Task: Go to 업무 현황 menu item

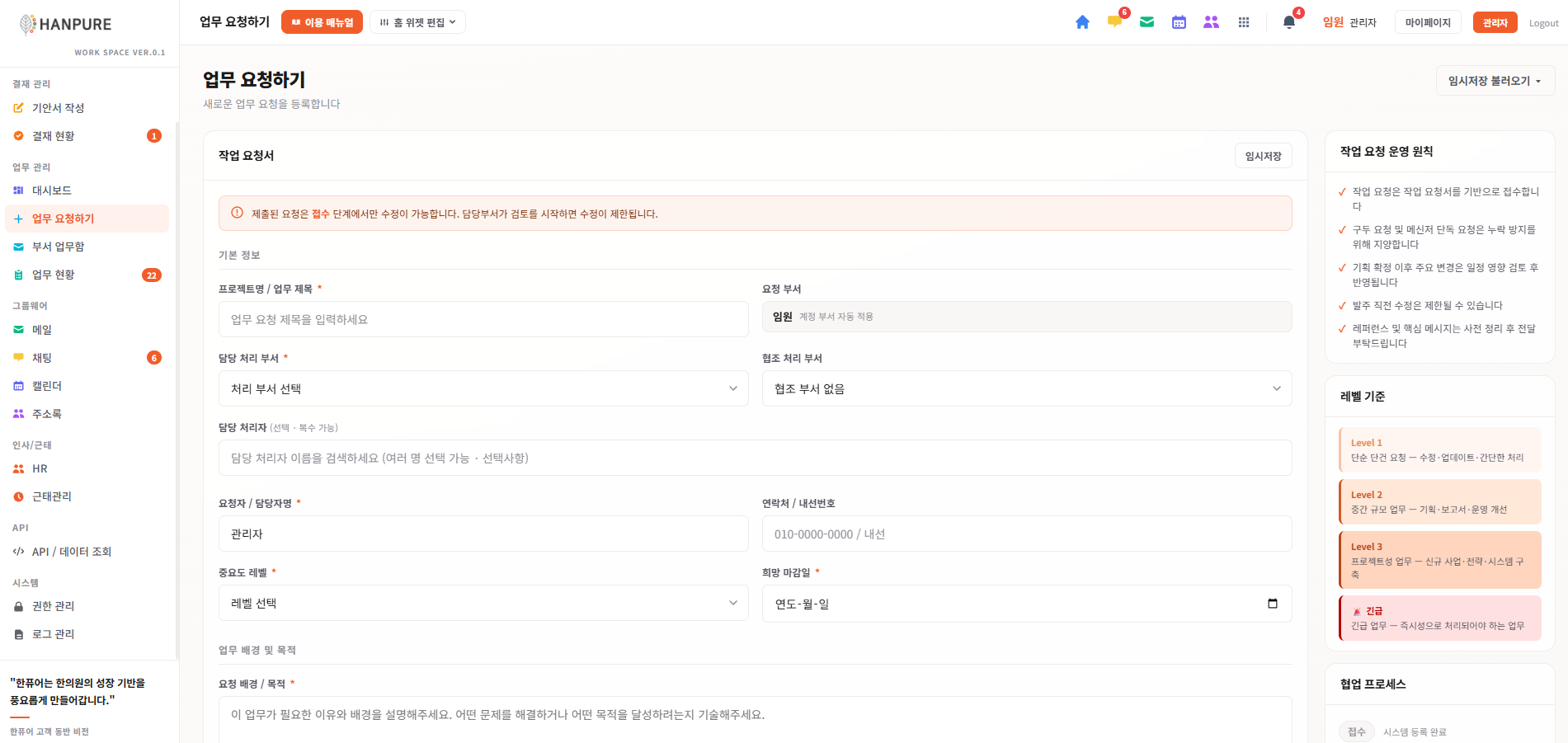Action: pos(87,275)
